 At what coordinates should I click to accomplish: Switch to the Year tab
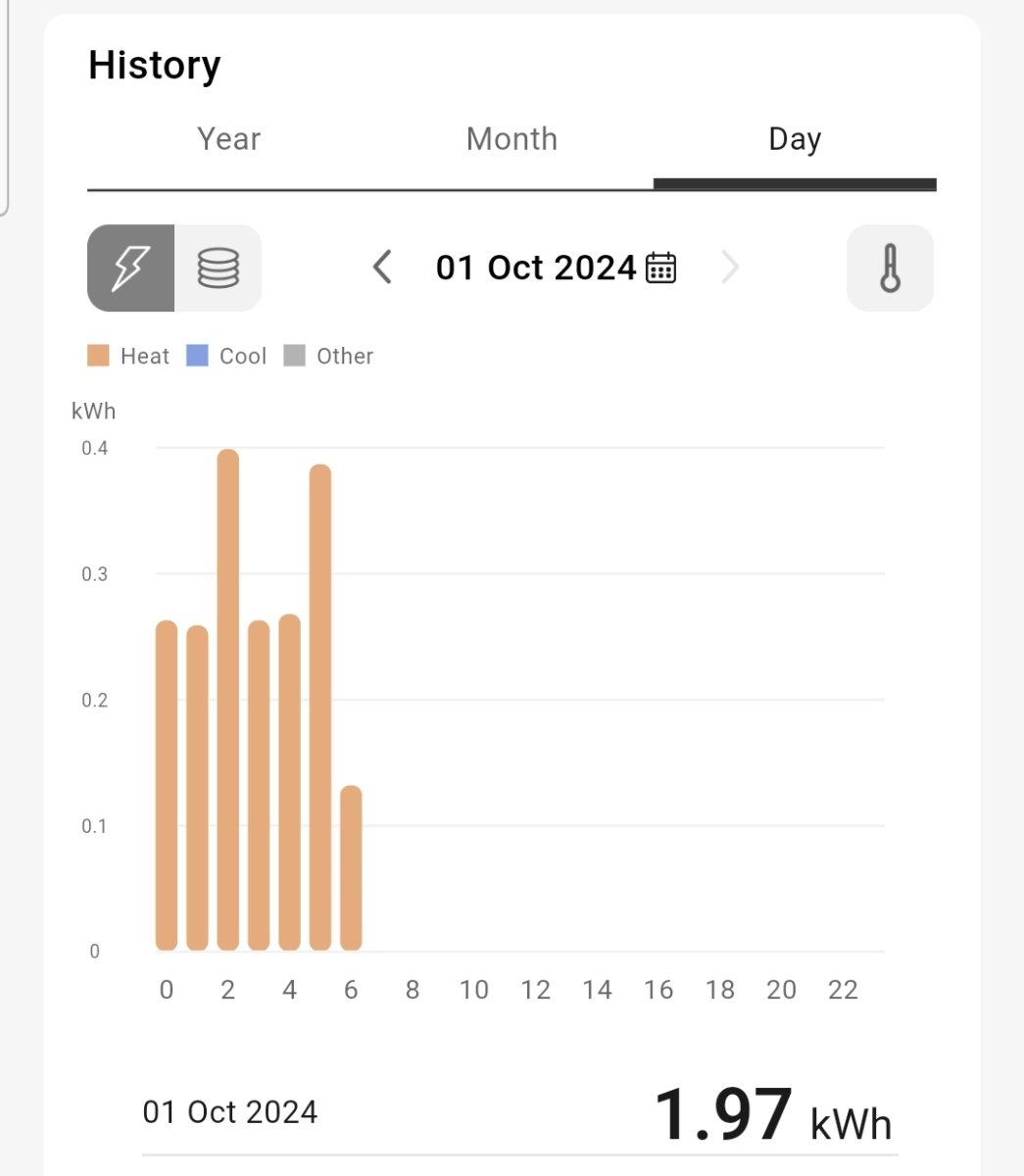pos(228,139)
